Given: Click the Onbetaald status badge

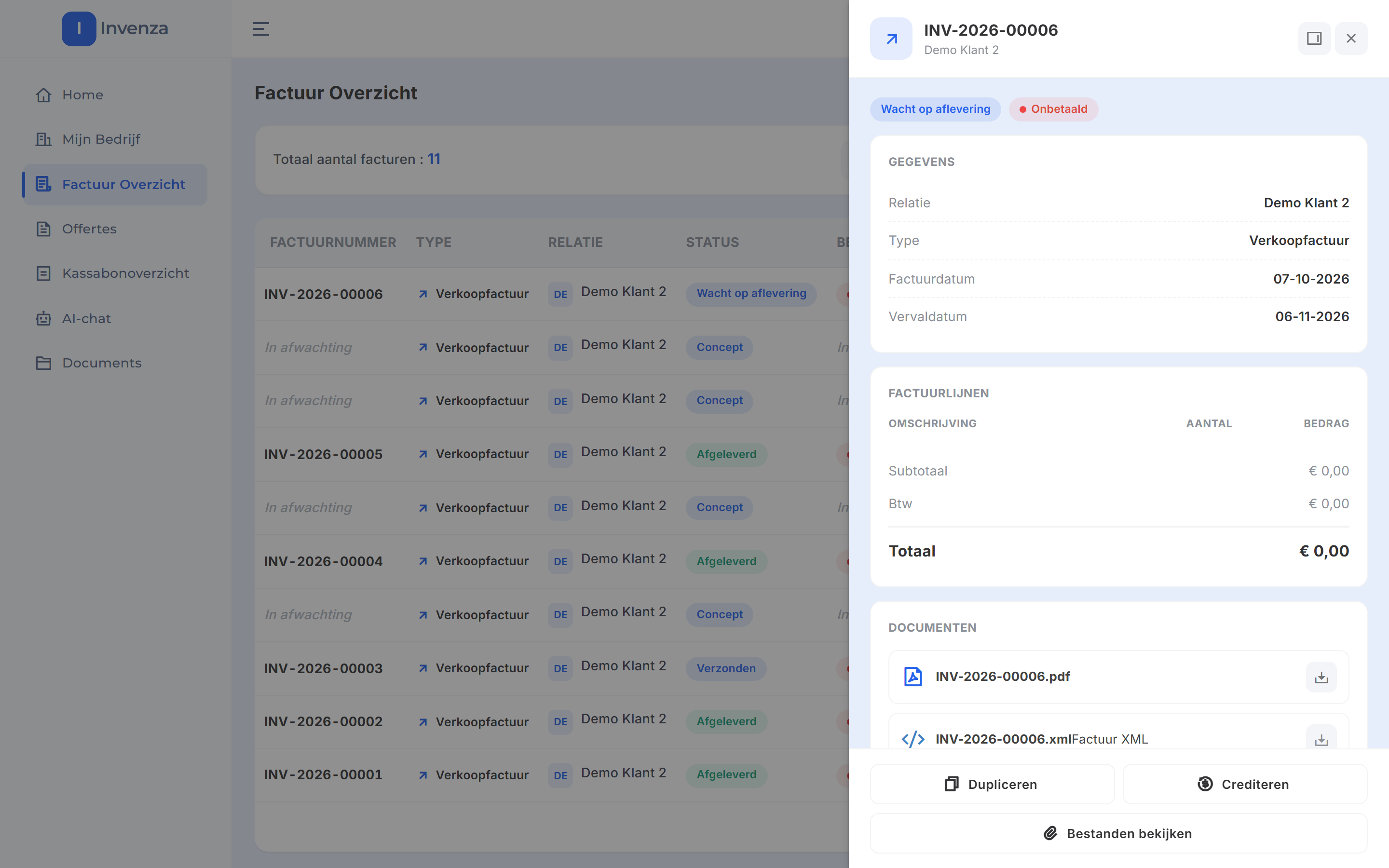Looking at the screenshot, I should point(1053,109).
